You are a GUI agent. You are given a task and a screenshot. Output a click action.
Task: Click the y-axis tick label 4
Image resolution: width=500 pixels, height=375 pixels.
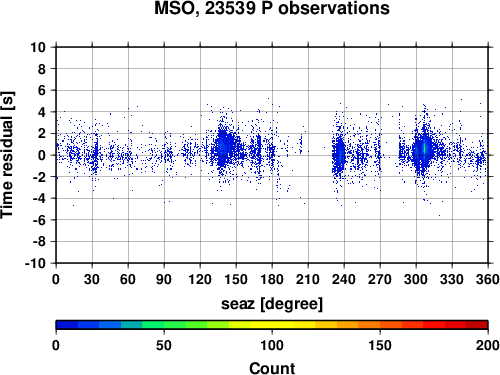tap(42, 112)
